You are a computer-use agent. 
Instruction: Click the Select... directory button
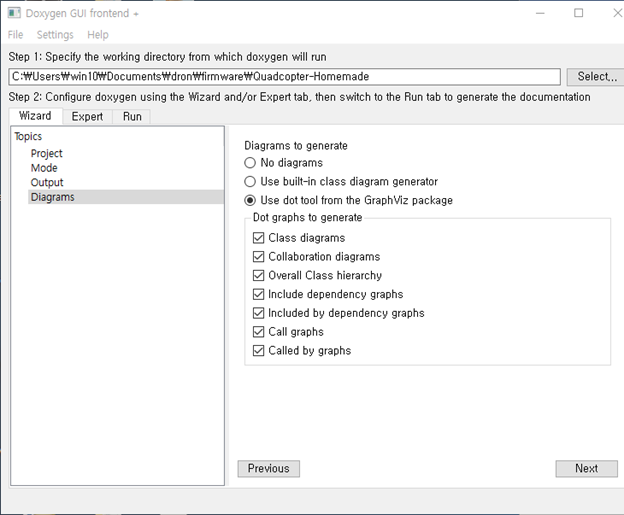click(597, 76)
